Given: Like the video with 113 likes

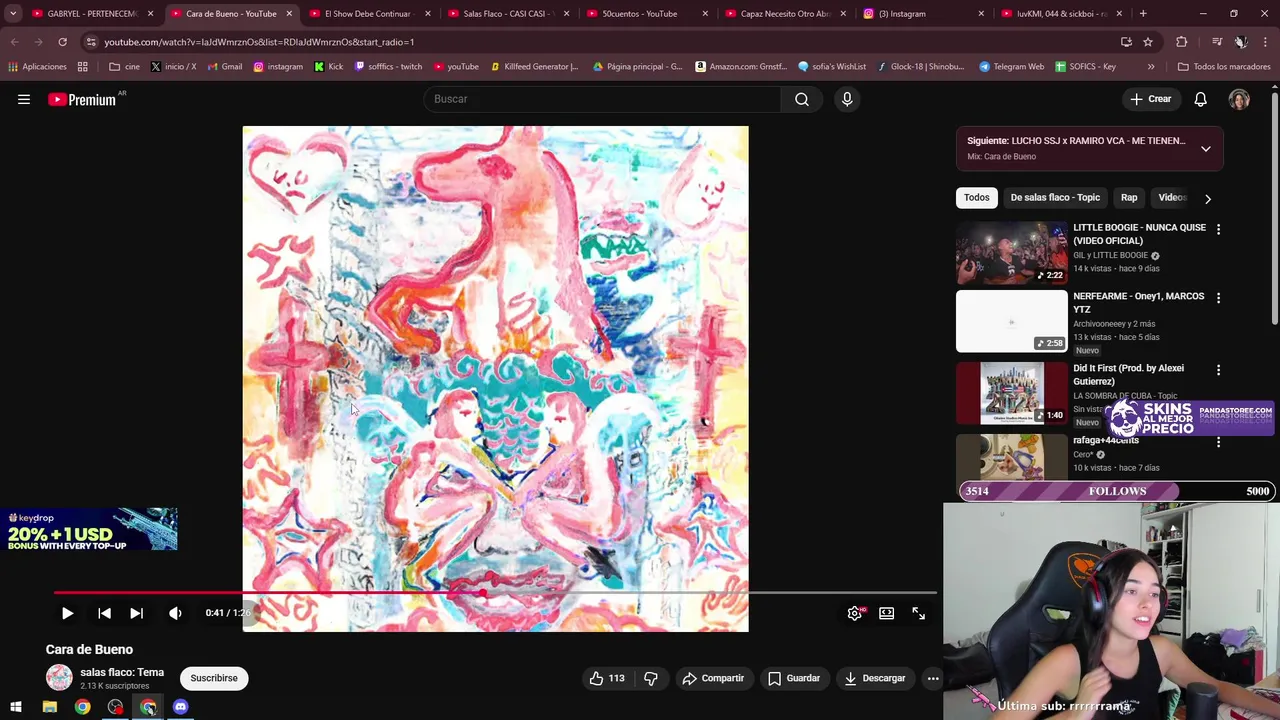Looking at the screenshot, I should (606, 678).
